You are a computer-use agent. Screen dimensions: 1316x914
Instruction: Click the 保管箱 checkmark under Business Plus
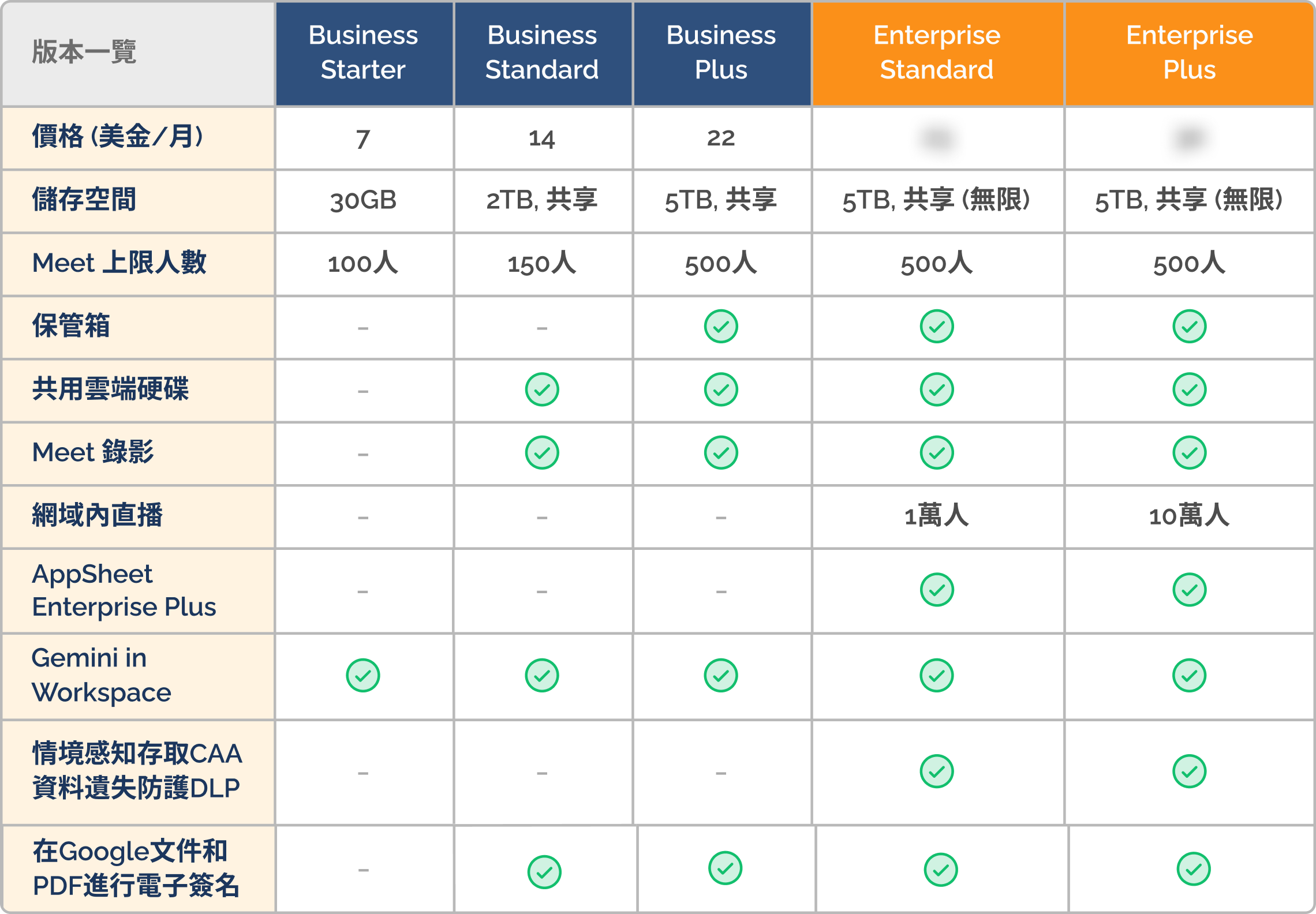pos(721,326)
